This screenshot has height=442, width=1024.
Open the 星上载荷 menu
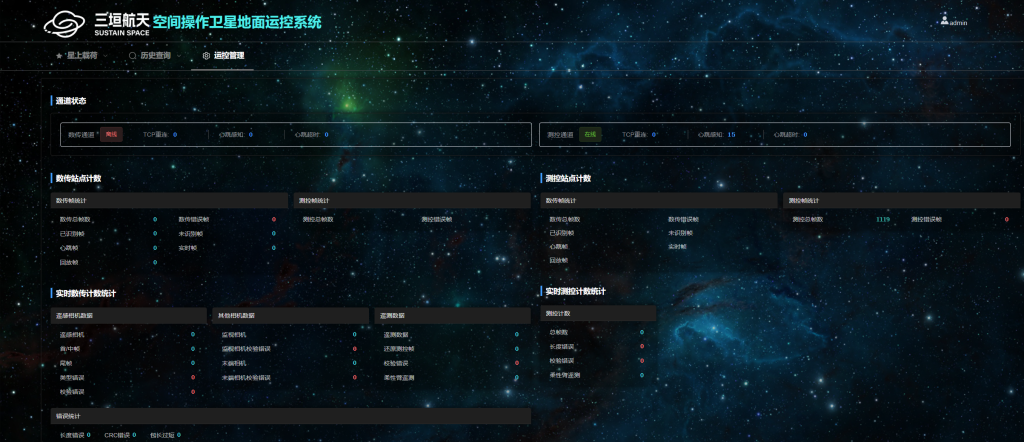[x=82, y=56]
